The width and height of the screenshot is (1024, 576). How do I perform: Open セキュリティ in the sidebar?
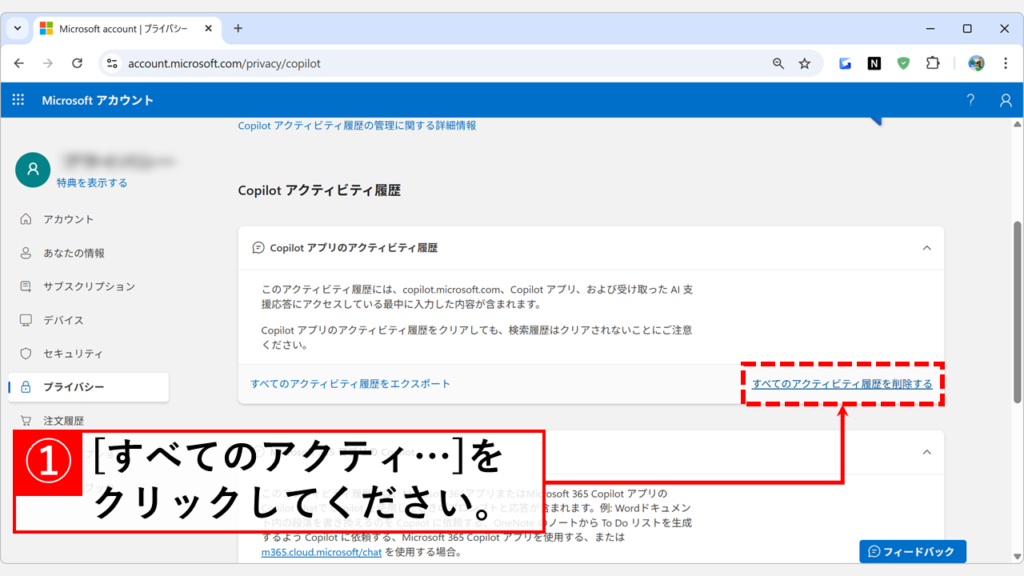pyautogui.click(x=72, y=354)
